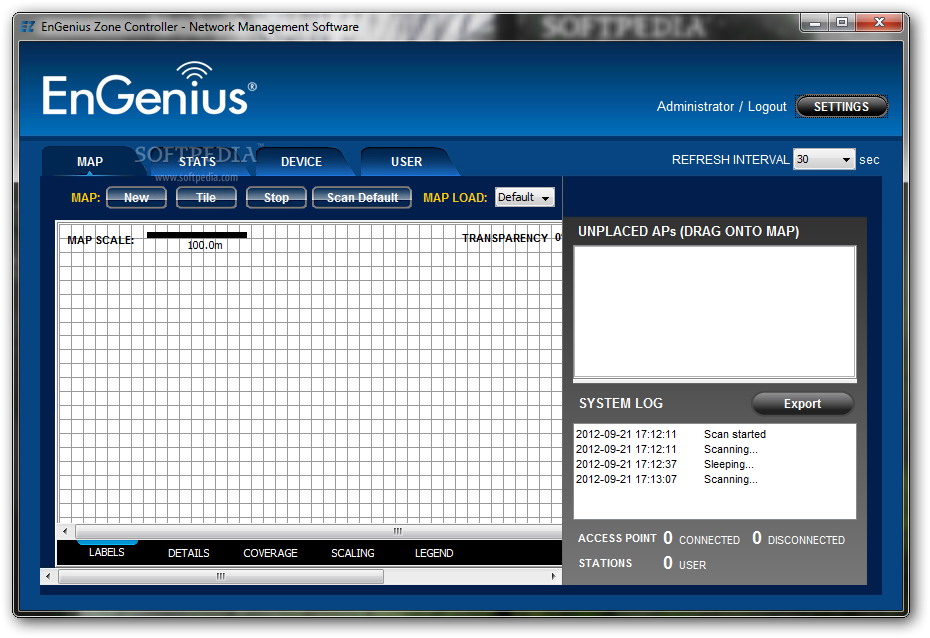This screenshot has width=930, height=638.
Task: Click the outer scrollbar left arrow
Action: coord(48,576)
